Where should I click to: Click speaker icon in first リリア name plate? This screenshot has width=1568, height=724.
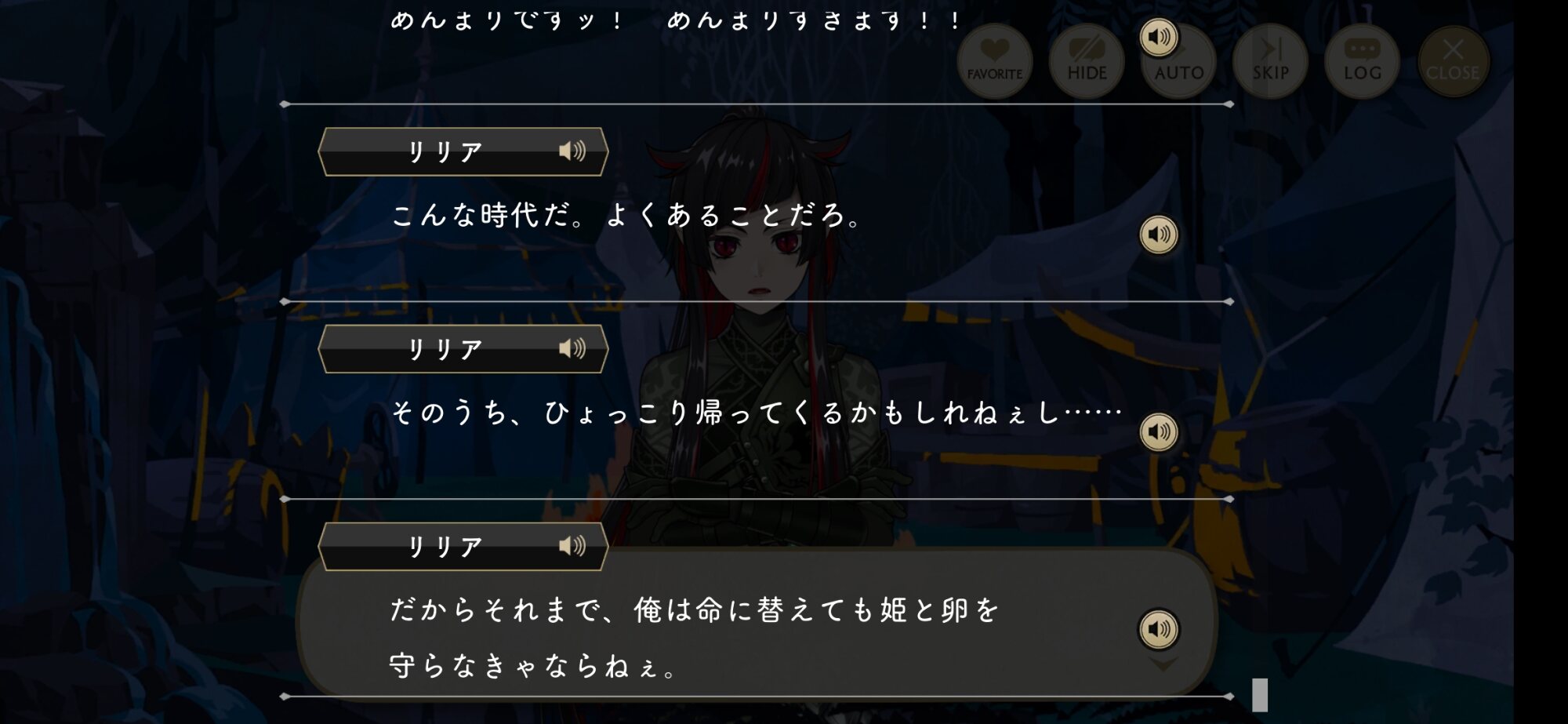[x=572, y=151]
